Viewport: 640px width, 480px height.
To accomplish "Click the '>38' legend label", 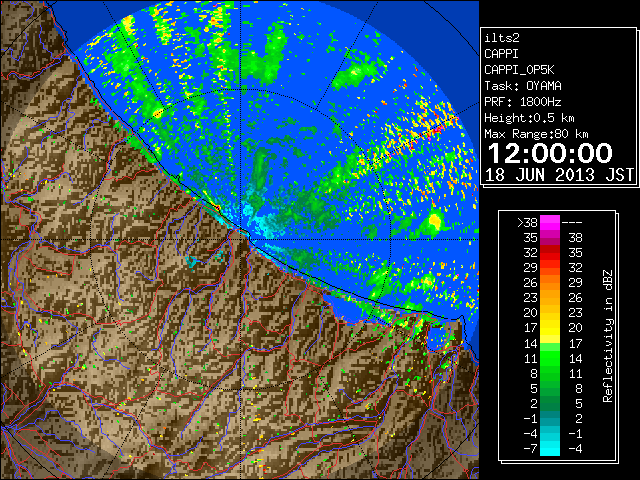I will point(527,222).
